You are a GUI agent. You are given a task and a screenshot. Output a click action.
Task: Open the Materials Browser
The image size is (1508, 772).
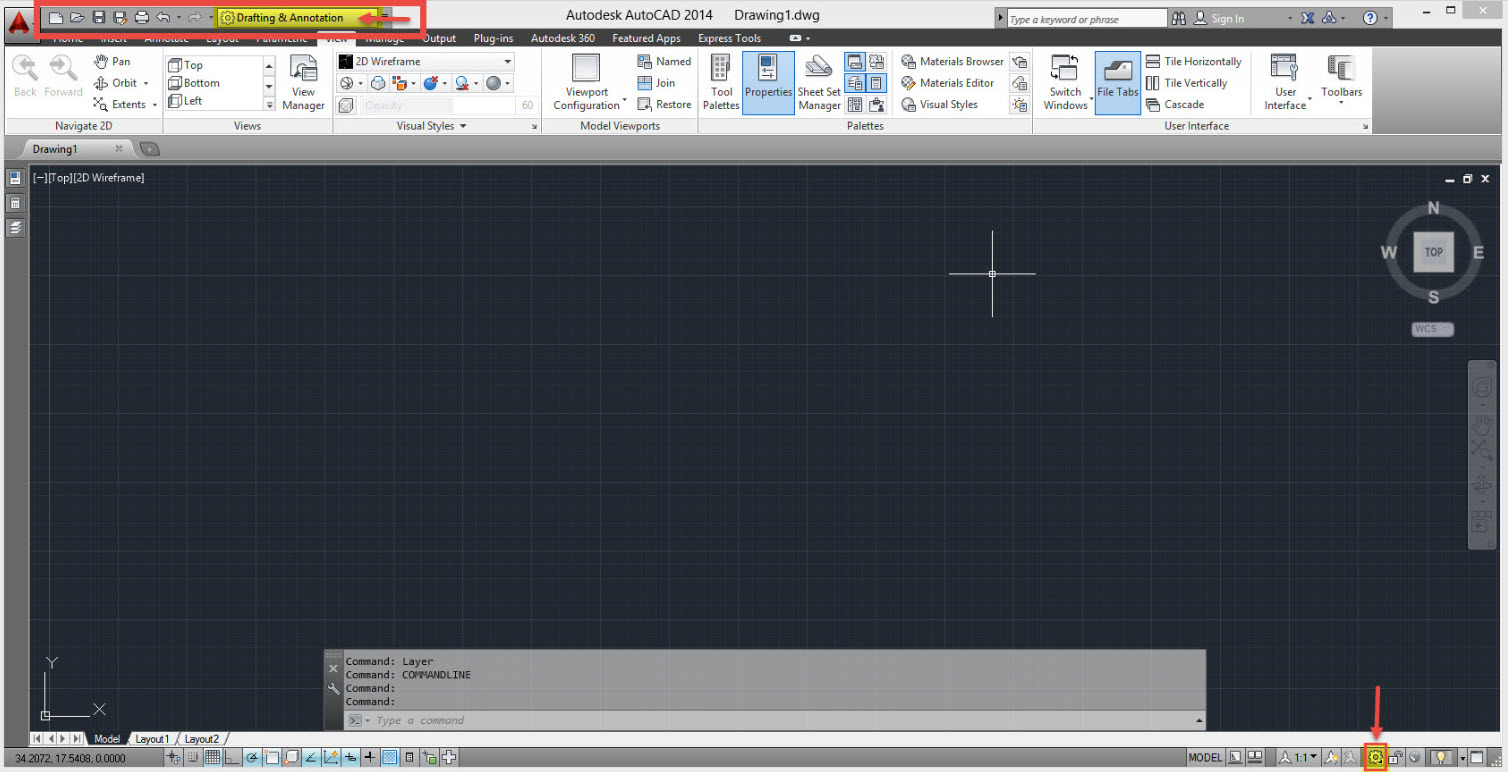click(x=952, y=61)
